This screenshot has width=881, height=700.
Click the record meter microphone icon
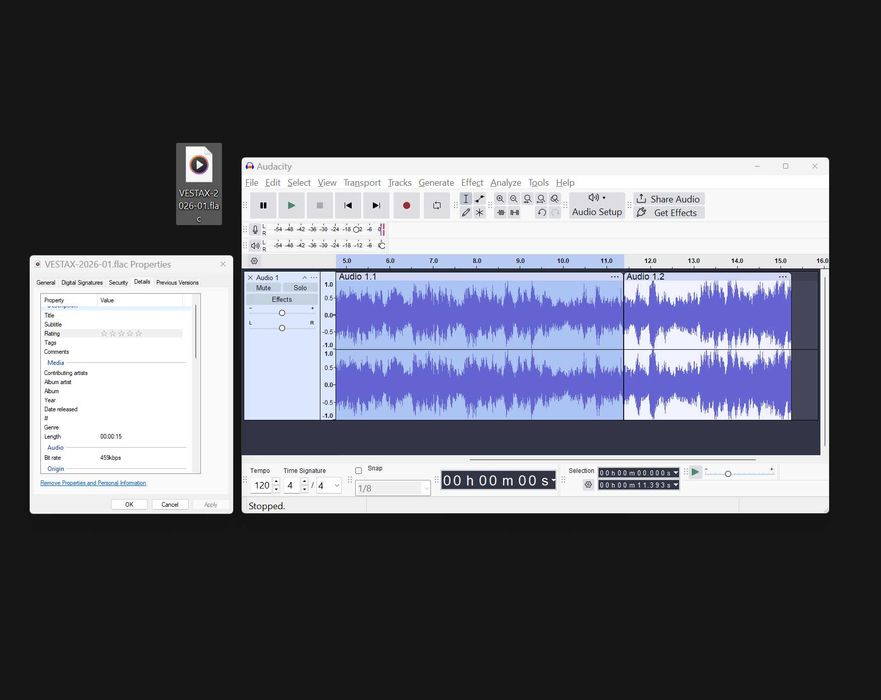coord(255,229)
